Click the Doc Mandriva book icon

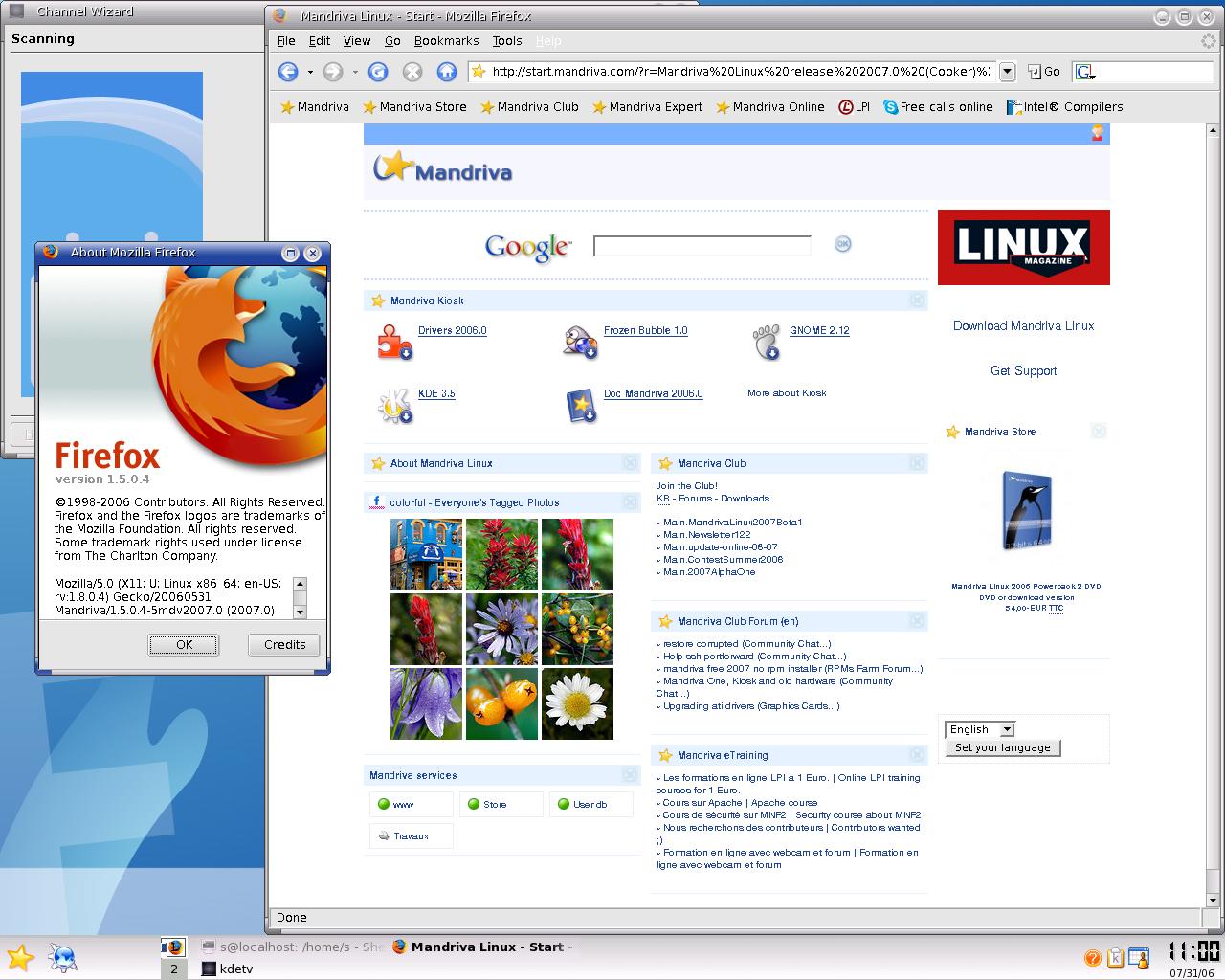click(x=580, y=405)
